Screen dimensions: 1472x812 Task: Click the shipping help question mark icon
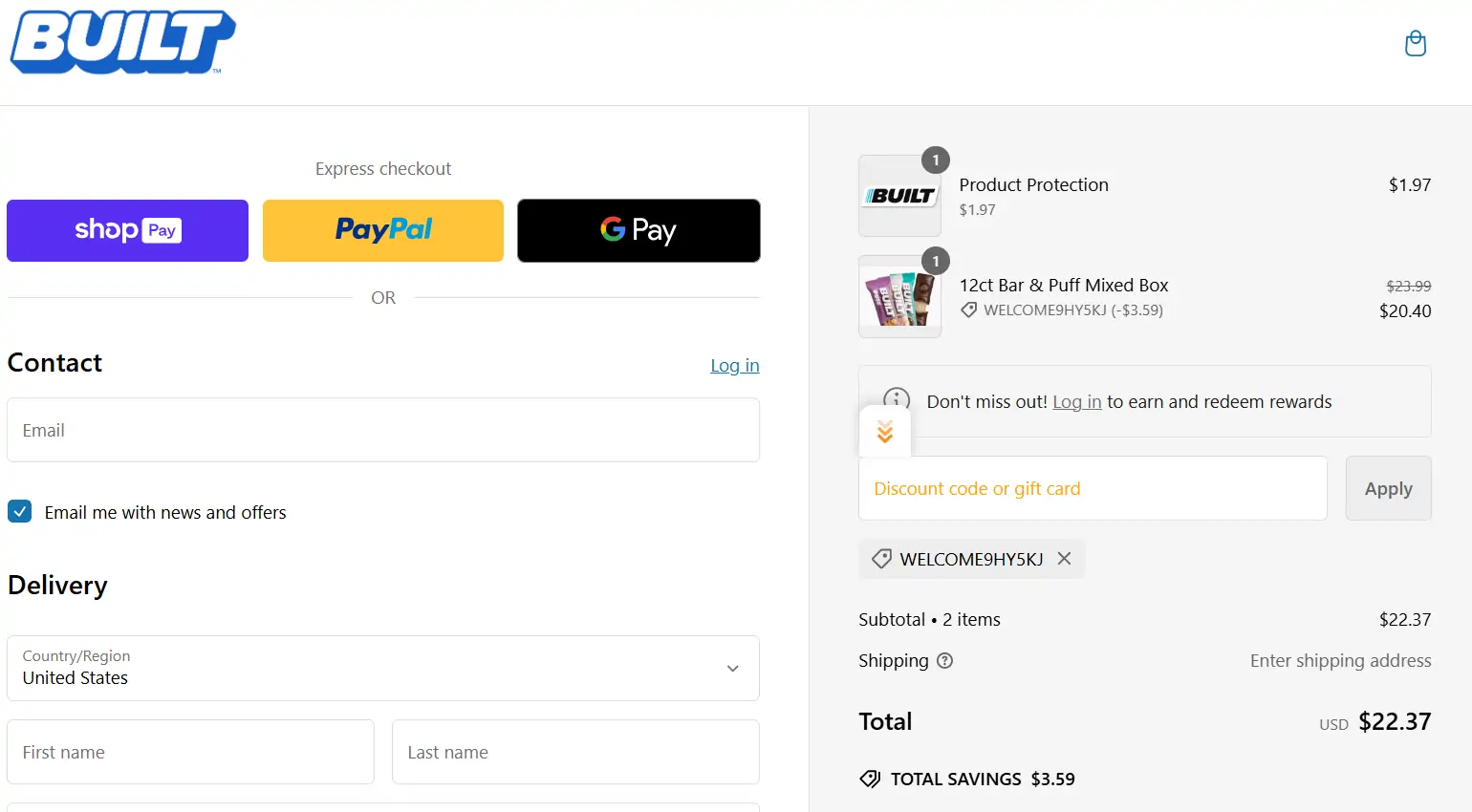(944, 660)
